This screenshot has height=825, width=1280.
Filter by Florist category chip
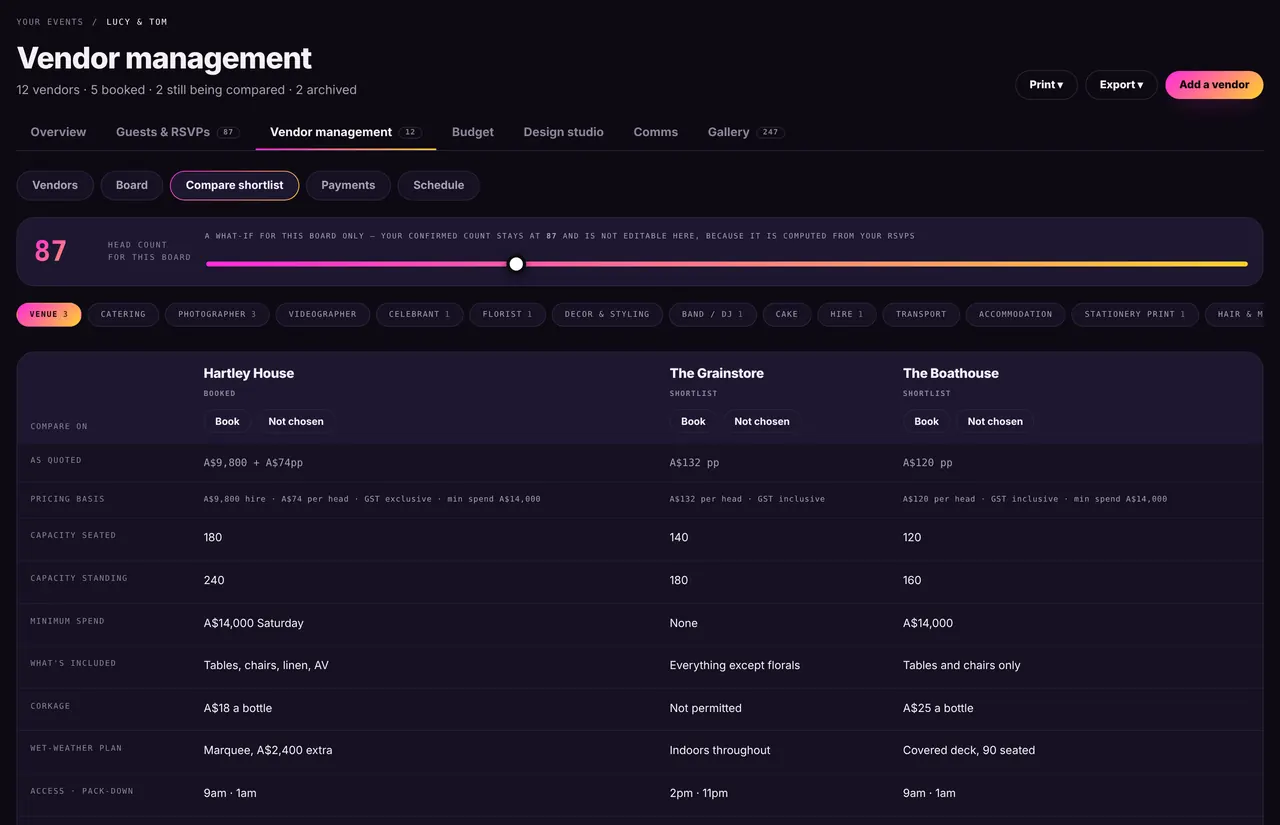(507, 314)
